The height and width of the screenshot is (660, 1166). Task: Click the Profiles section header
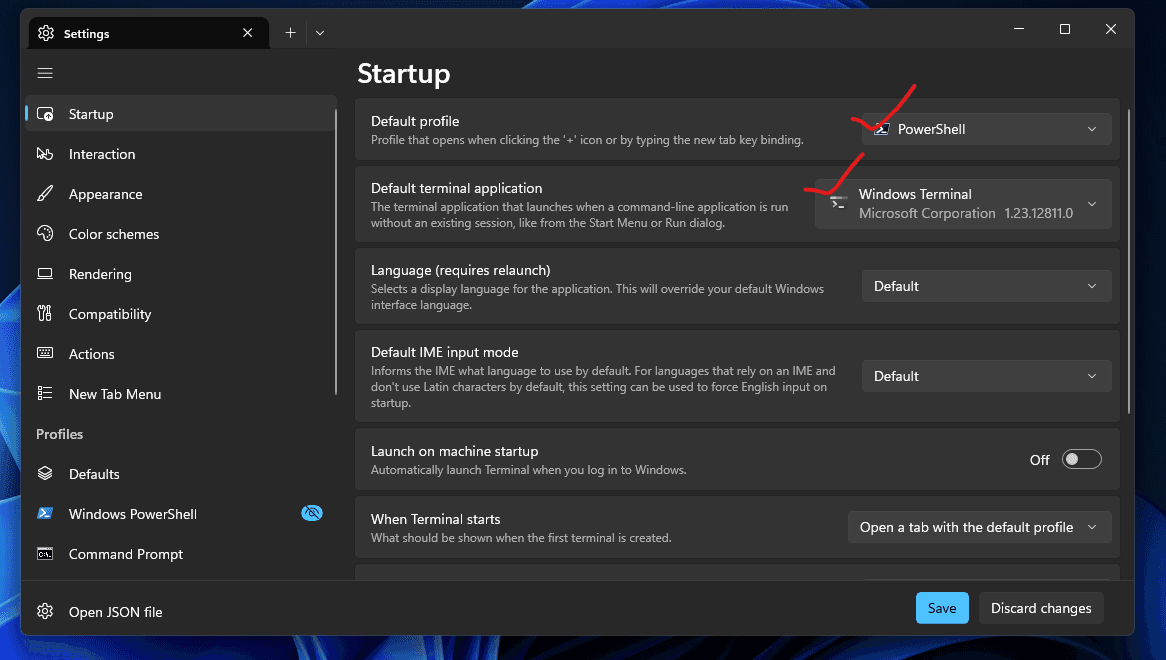59,434
